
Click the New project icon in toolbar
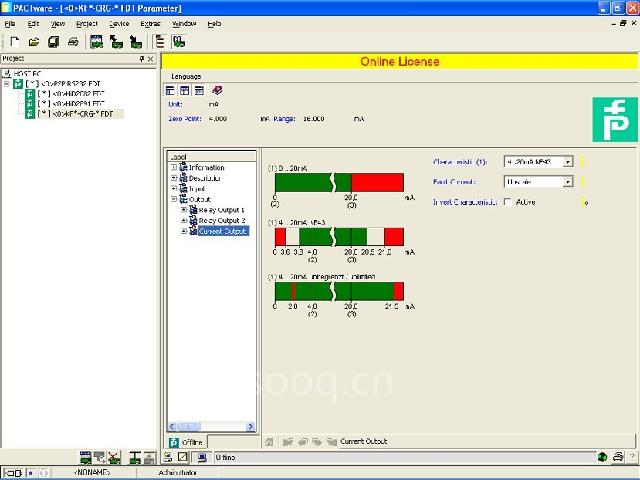tap(14, 42)
